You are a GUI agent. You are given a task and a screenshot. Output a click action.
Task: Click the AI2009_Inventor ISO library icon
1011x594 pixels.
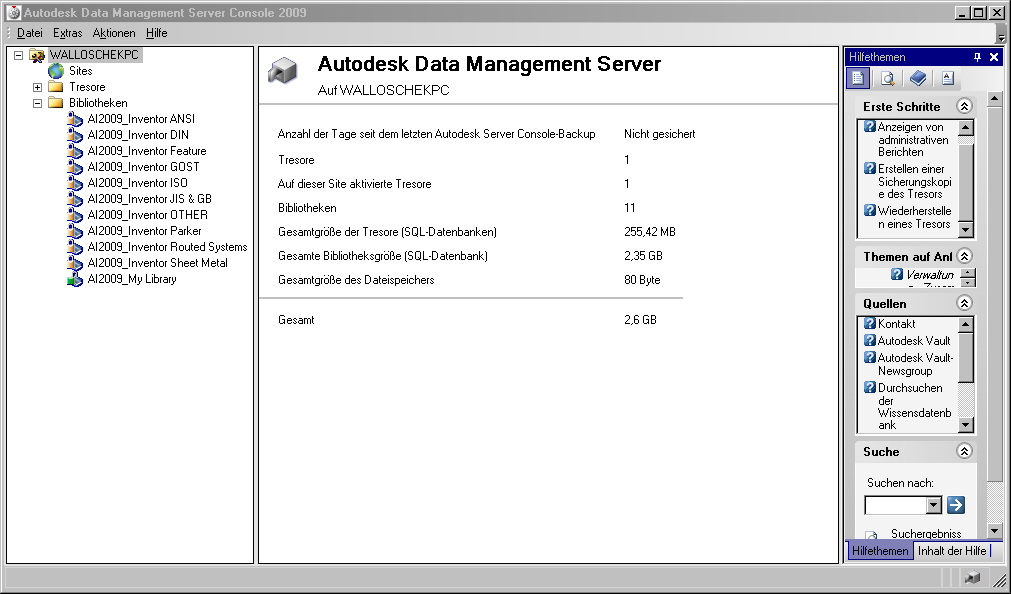click(75, 183)
